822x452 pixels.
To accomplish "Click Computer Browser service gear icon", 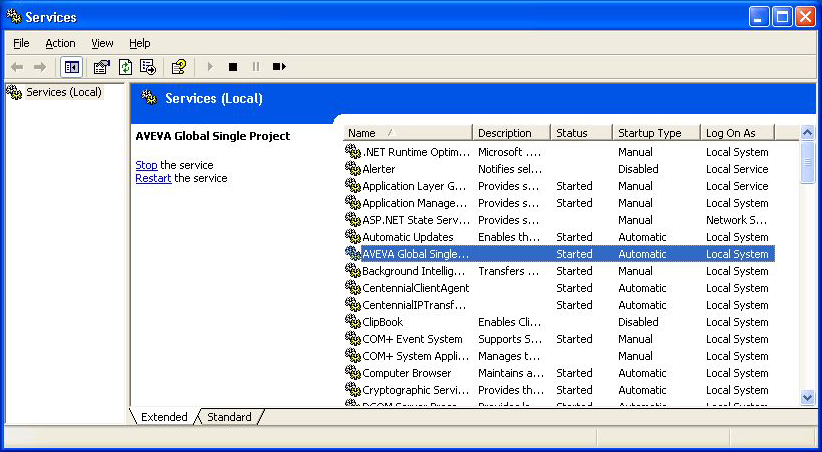I will click(353, 373).
